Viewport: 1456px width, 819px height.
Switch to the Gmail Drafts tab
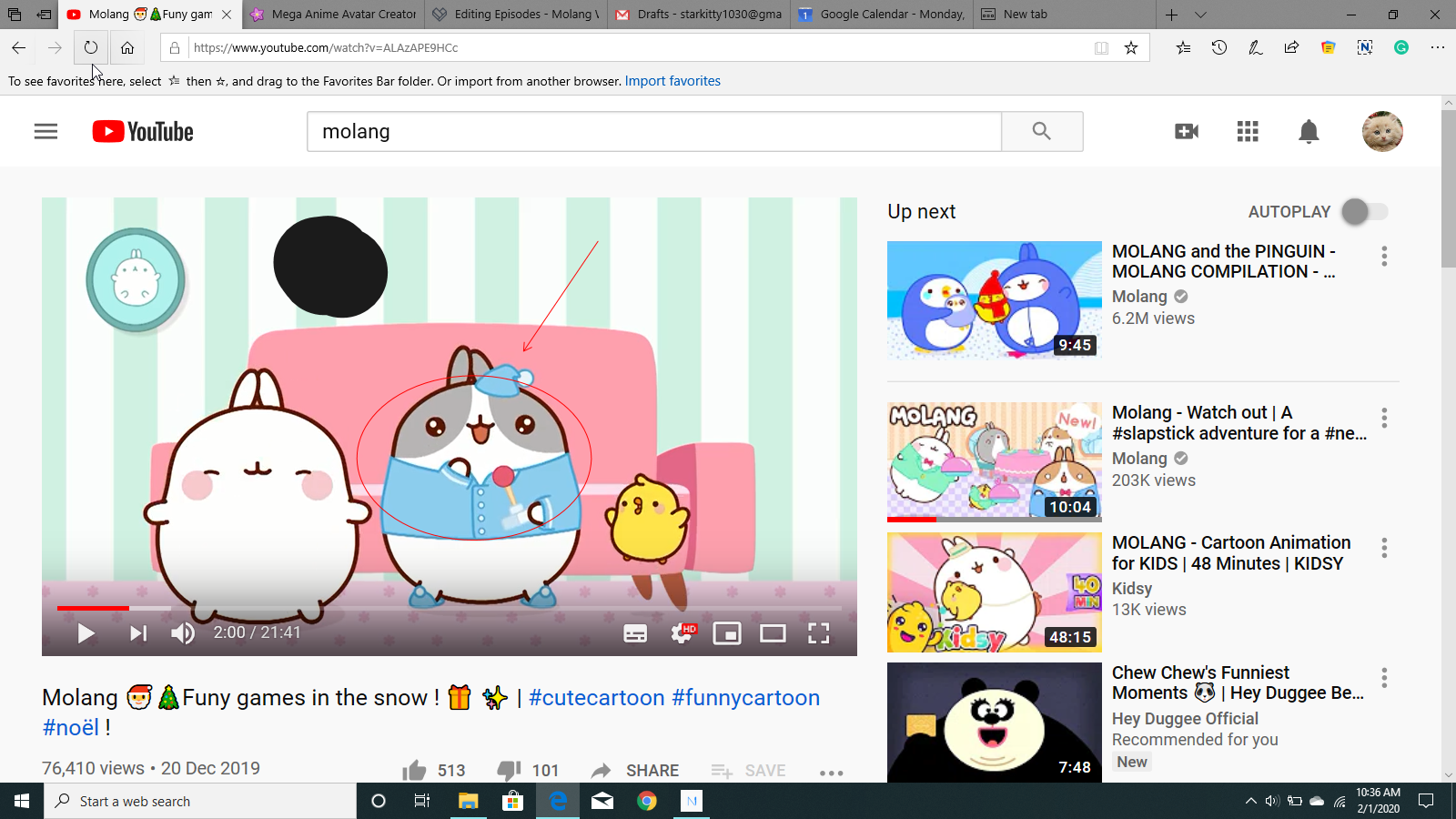point(699,14)
